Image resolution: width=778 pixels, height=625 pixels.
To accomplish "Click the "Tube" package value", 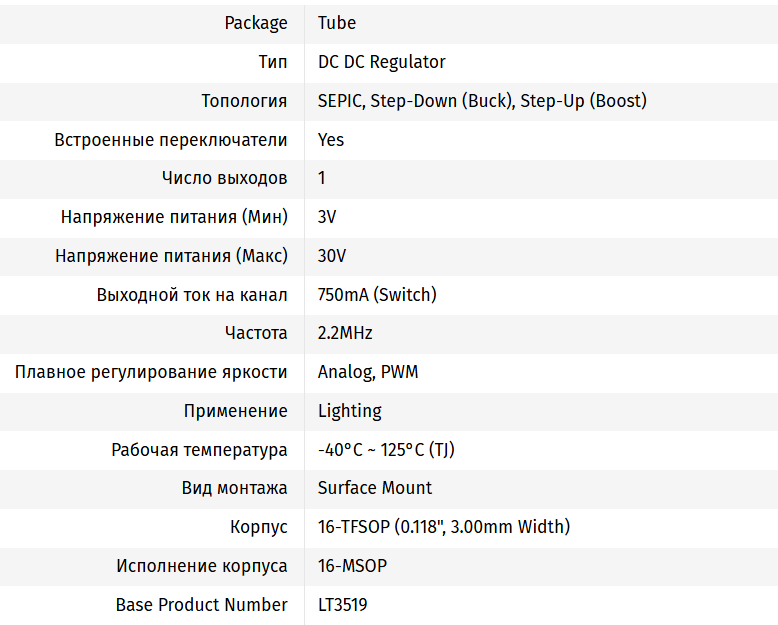I will 337,23.
